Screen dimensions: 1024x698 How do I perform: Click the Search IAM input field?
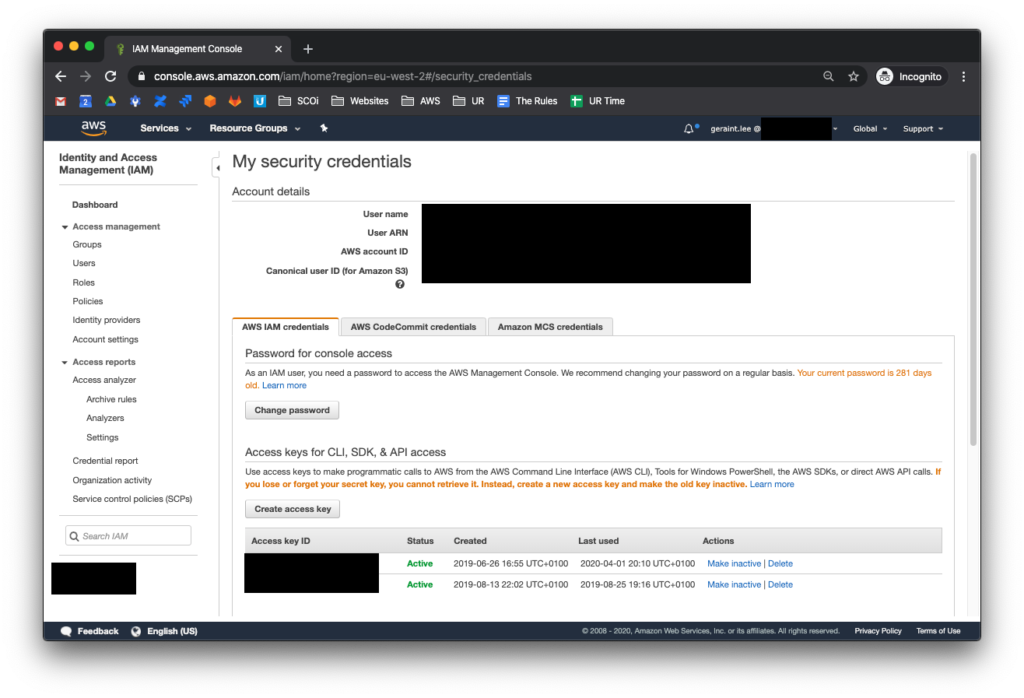pos(128,536)
